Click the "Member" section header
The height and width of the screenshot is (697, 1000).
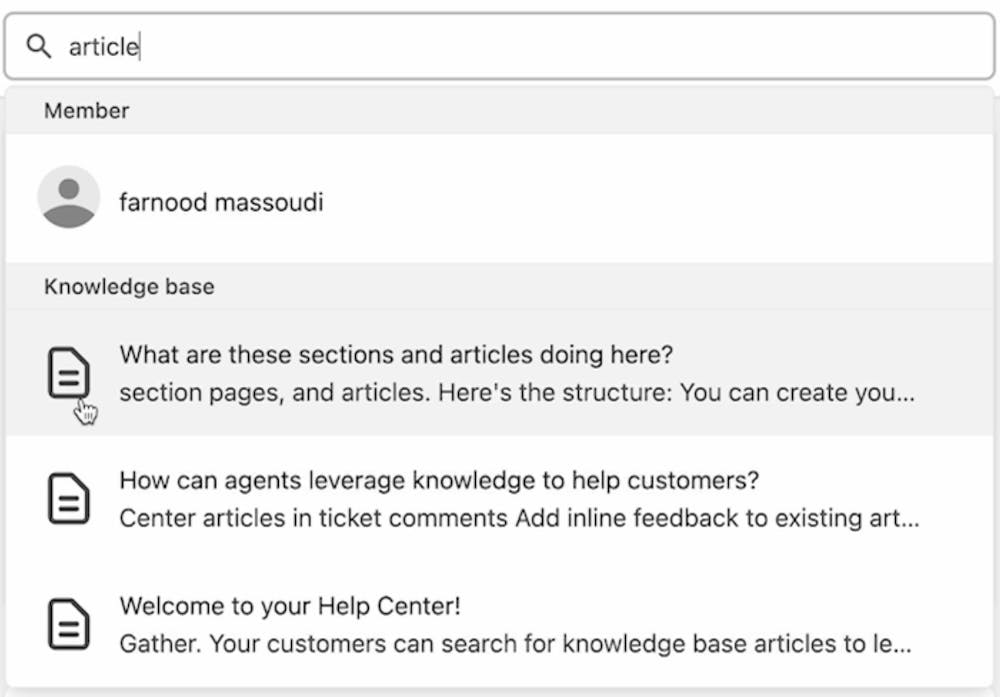87,111
